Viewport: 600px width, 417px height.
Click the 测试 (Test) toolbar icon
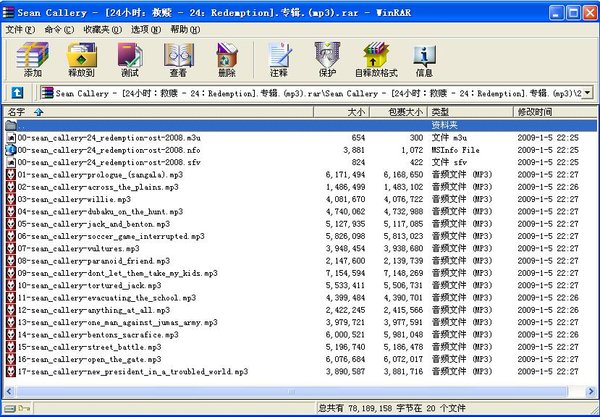point(130,60)
